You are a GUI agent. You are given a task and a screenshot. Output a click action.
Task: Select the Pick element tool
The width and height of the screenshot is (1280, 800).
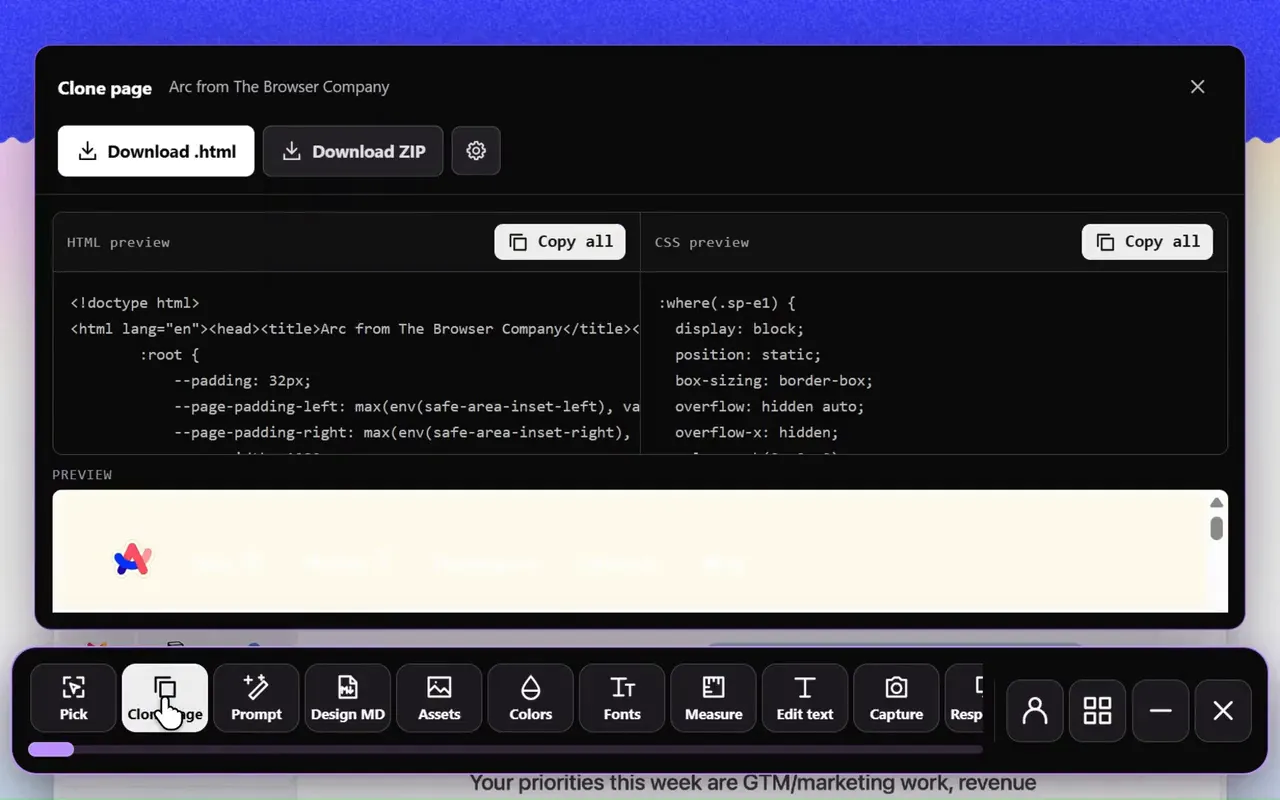pos(74,698)
